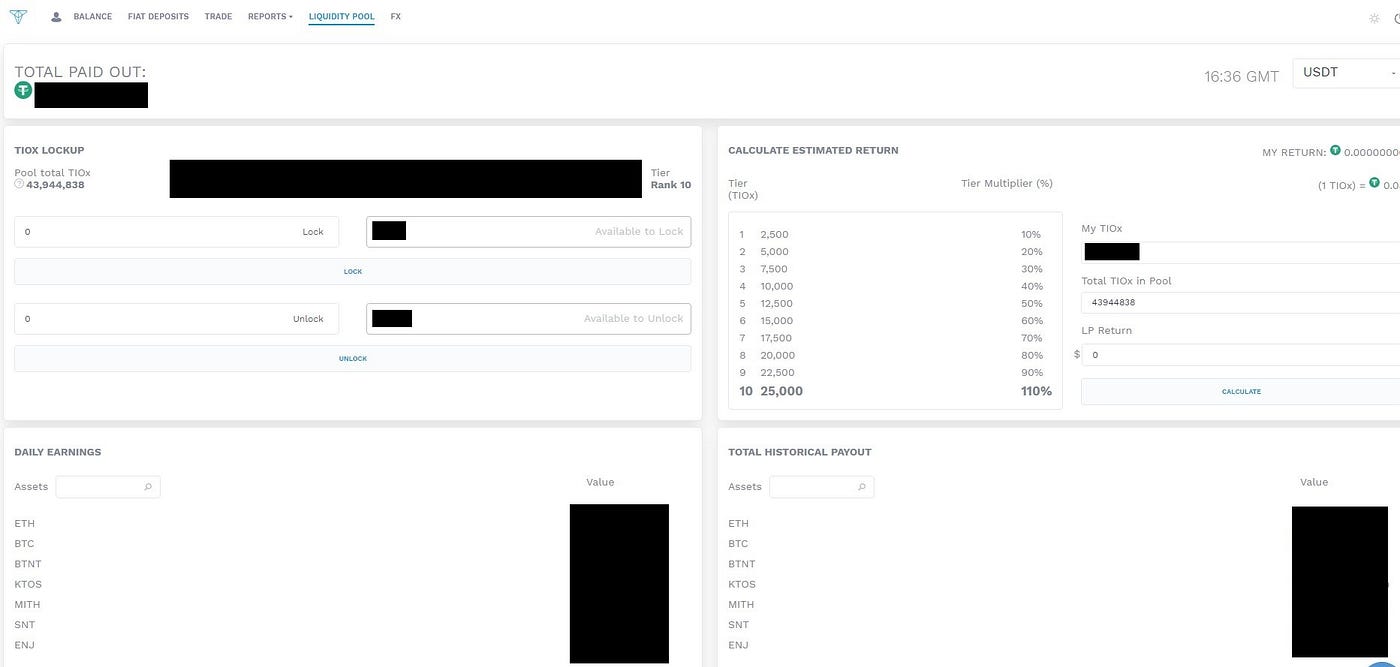Click the UNLOCK button
This screenshot has width=1400, height=667.
click(352, 359)
